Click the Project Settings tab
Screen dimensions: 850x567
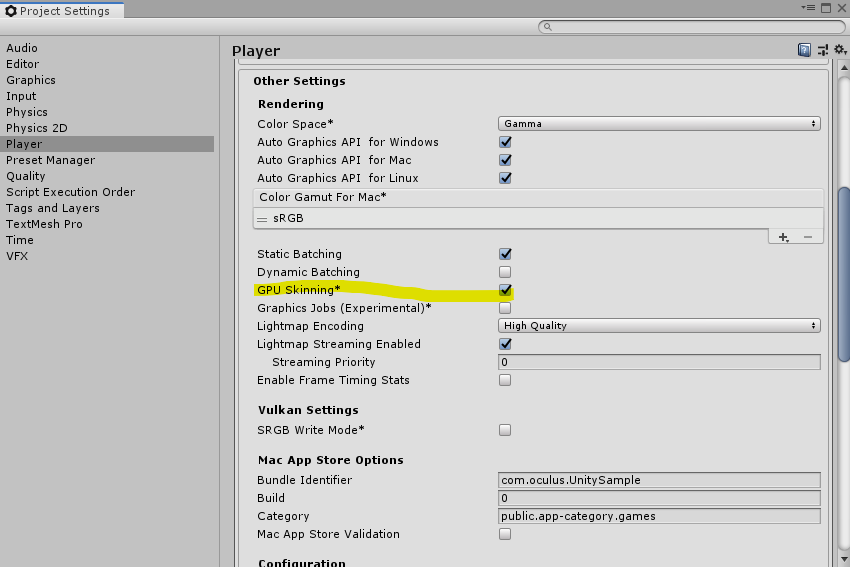click(62, 10)
